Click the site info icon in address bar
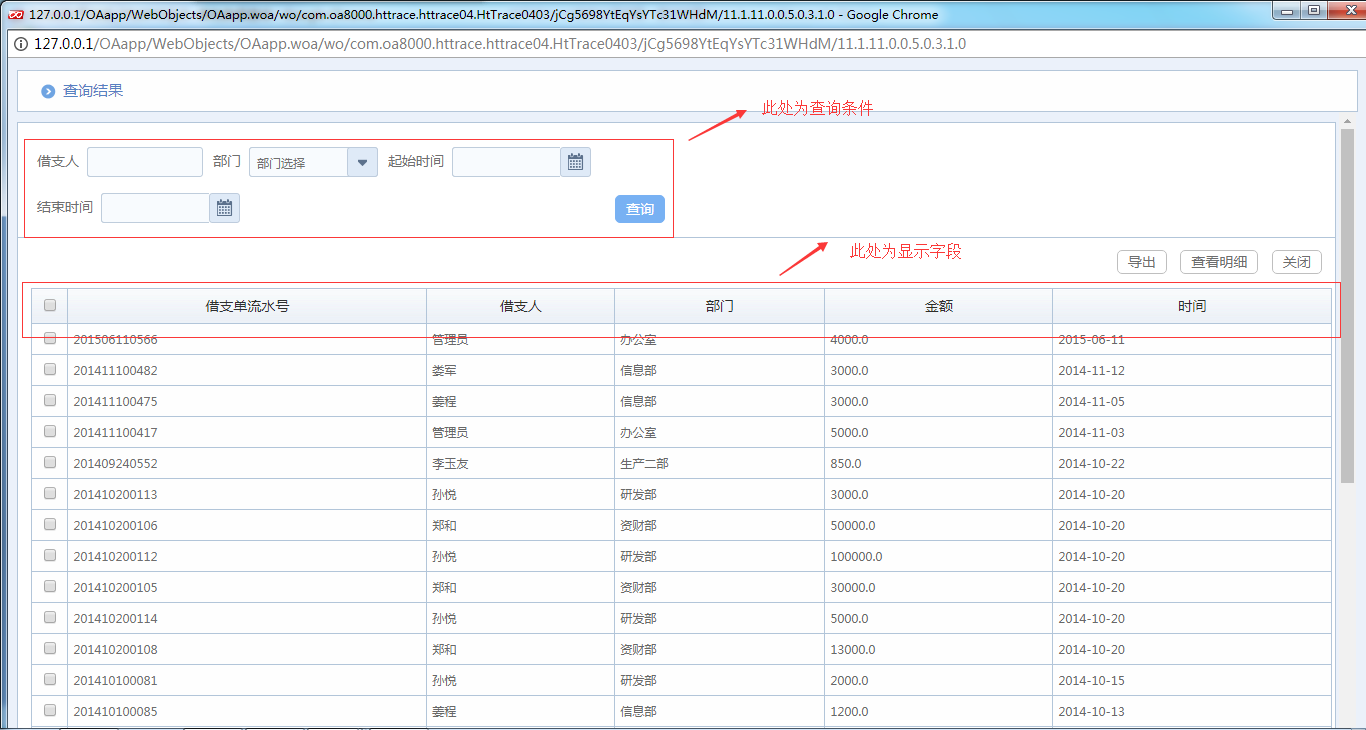Screen dimensions: 1366x730 click(x=20, y=44)
